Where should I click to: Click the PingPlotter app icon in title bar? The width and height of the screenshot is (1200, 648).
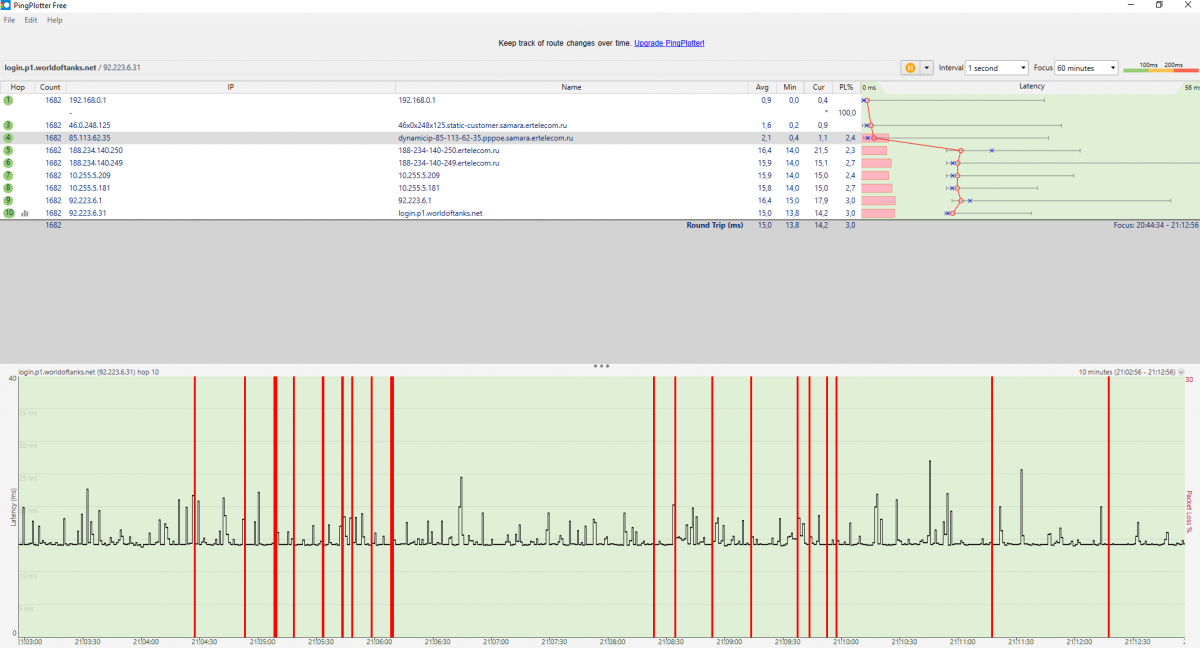[6, 5]
